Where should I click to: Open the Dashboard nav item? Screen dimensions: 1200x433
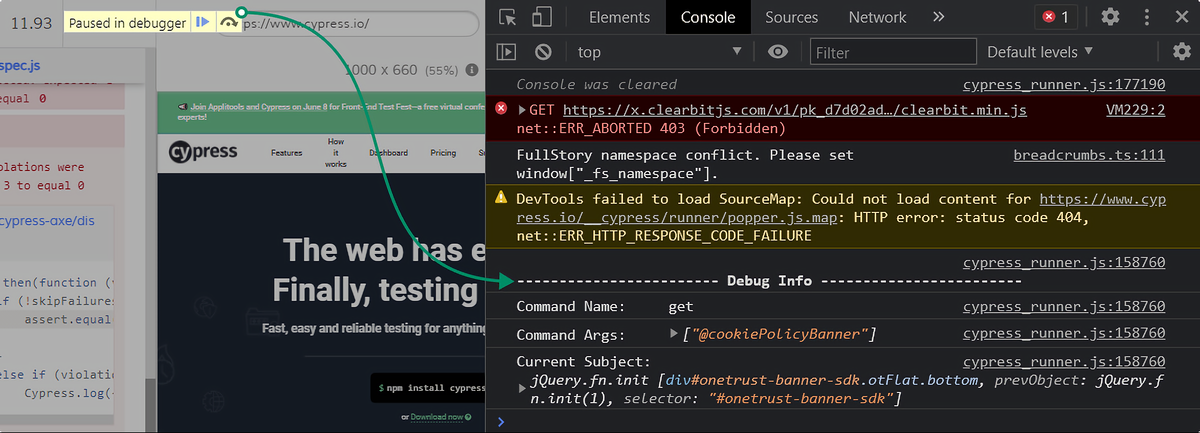click(x=388, y=153)
